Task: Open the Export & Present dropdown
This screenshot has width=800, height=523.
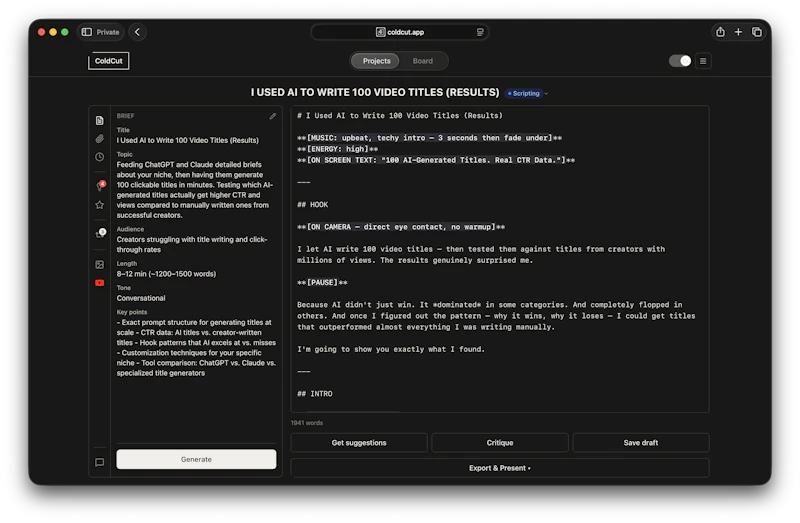Action: point(500,468)
